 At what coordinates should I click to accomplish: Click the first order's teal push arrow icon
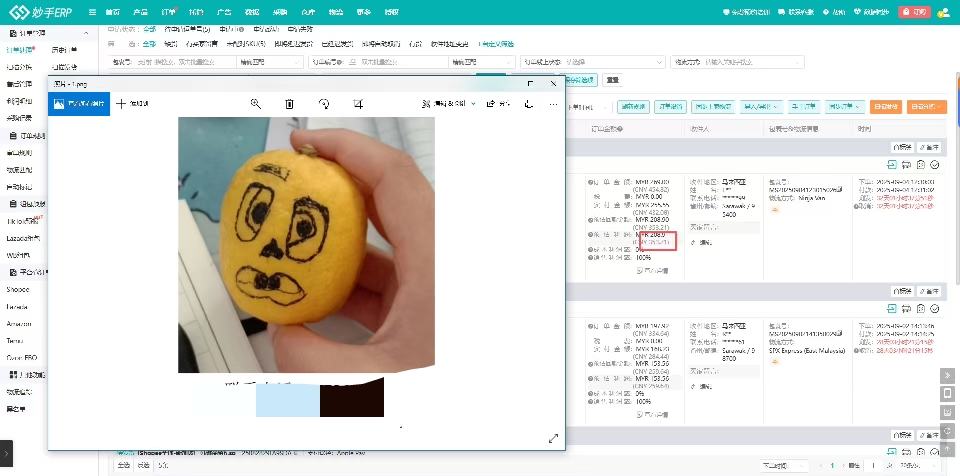(891, 164)
